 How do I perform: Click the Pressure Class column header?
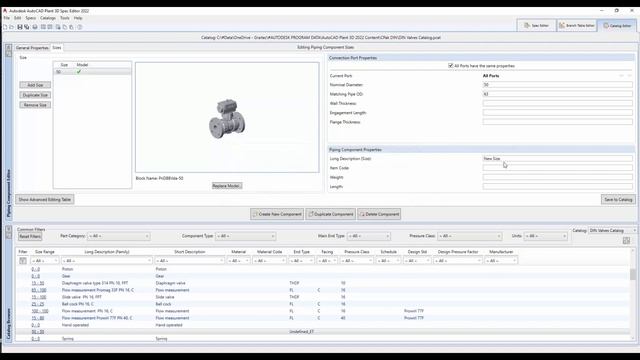pyautogui.click(x=356, y=252)
